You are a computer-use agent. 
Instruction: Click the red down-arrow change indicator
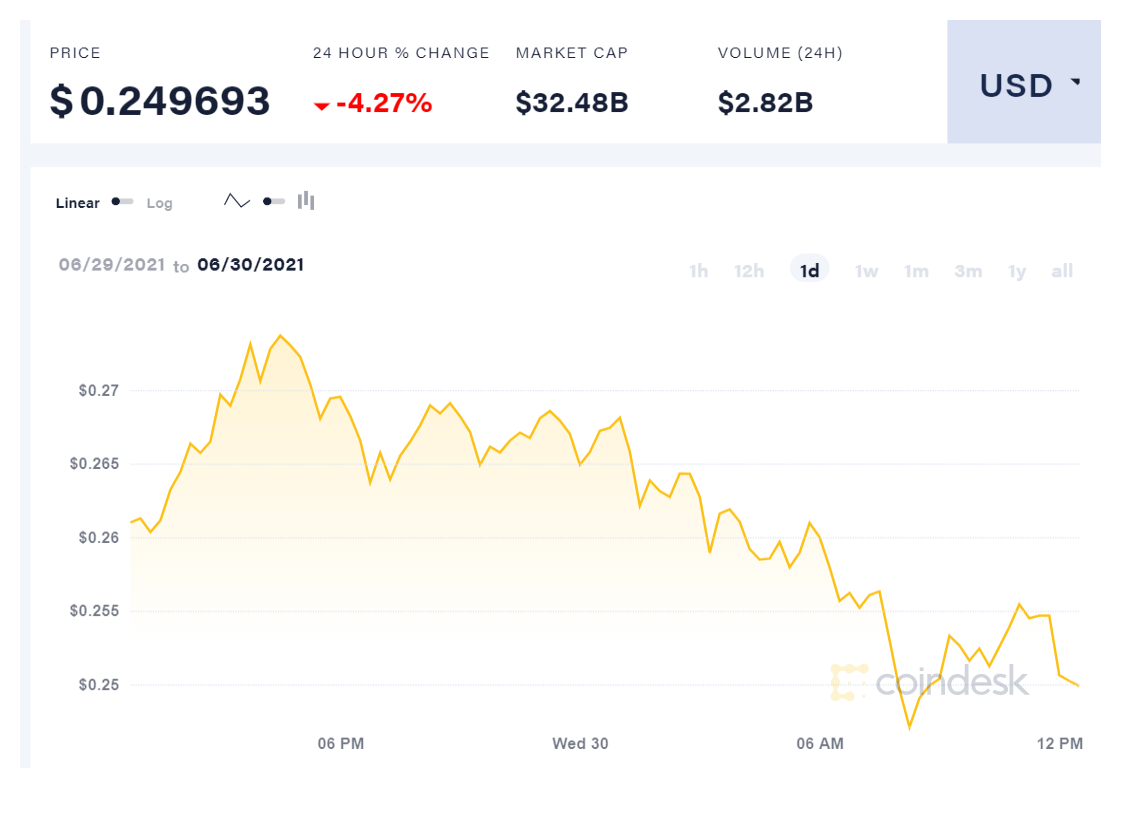point(321,105)
